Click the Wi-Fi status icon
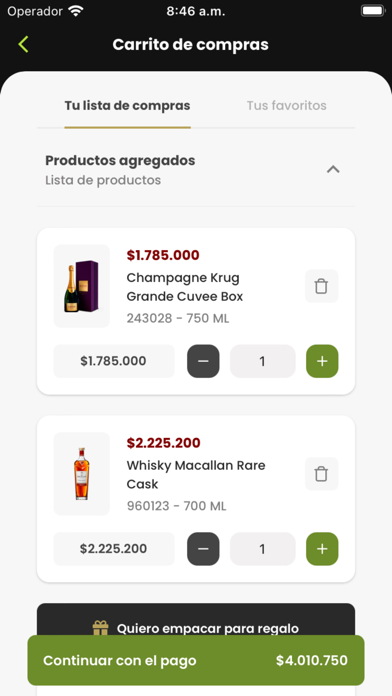This screenshot has height=696, width=392. point(76,11)
